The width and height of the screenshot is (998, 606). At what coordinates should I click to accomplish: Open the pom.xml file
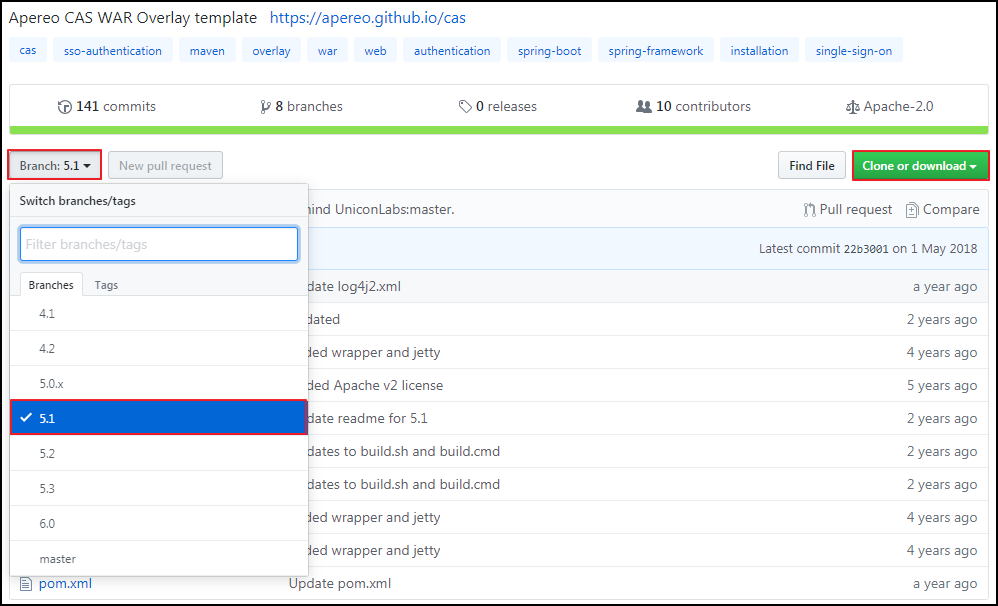click(65, 583)
